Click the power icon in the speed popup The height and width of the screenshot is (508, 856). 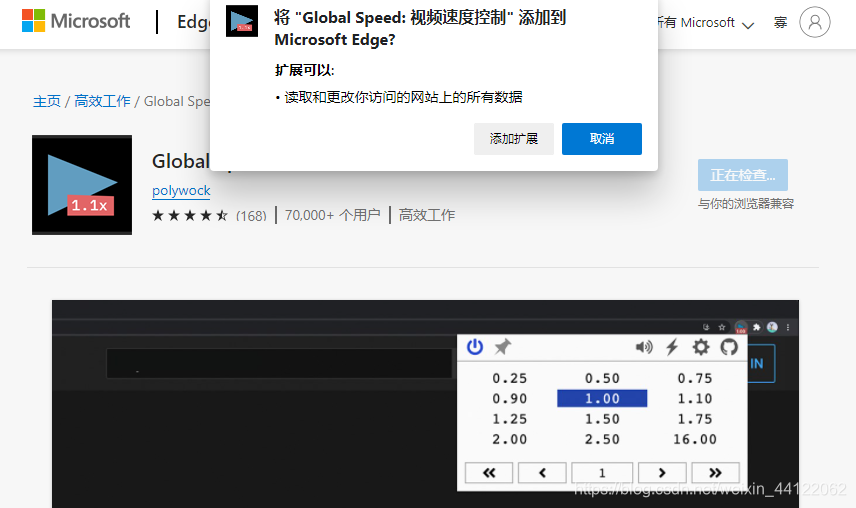[474, 346]
